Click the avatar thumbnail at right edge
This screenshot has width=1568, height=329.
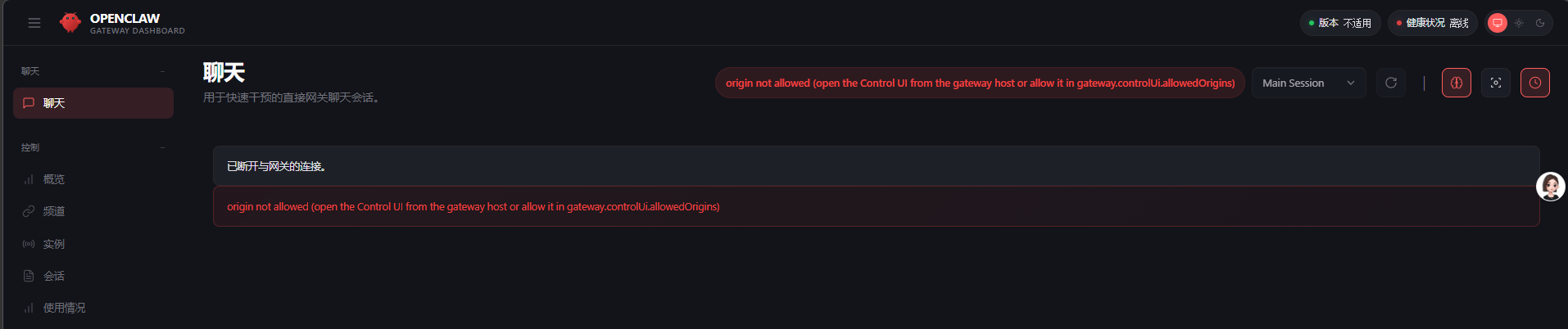click(1550, 187)
